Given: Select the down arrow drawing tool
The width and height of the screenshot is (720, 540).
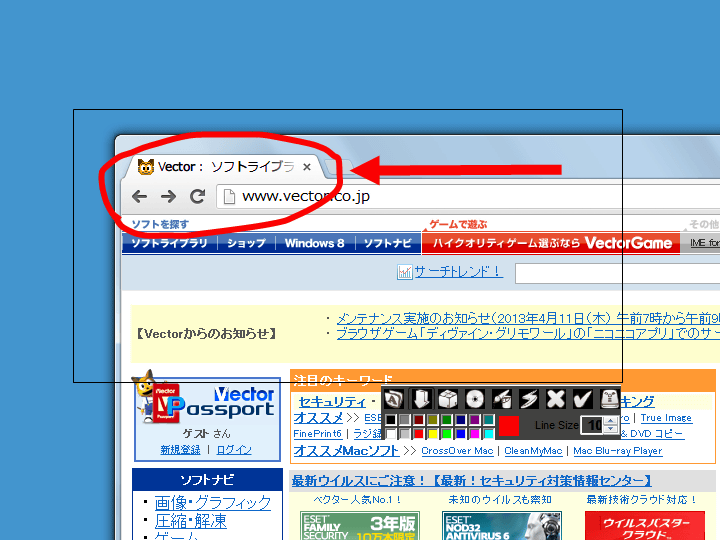Looking at the screenshot, I should [x=421, y=399].
